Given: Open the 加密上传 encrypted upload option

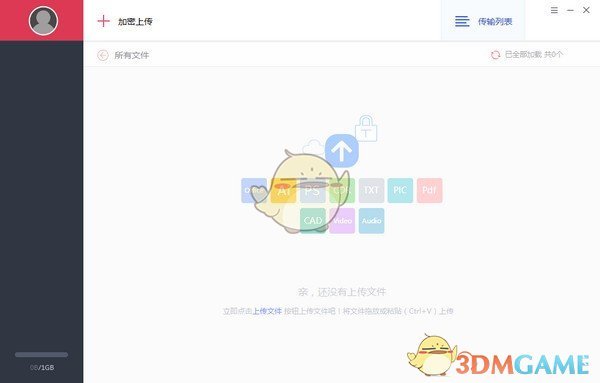Looking at the screenshot, I should pyautogui.click(x=135, y=21).
